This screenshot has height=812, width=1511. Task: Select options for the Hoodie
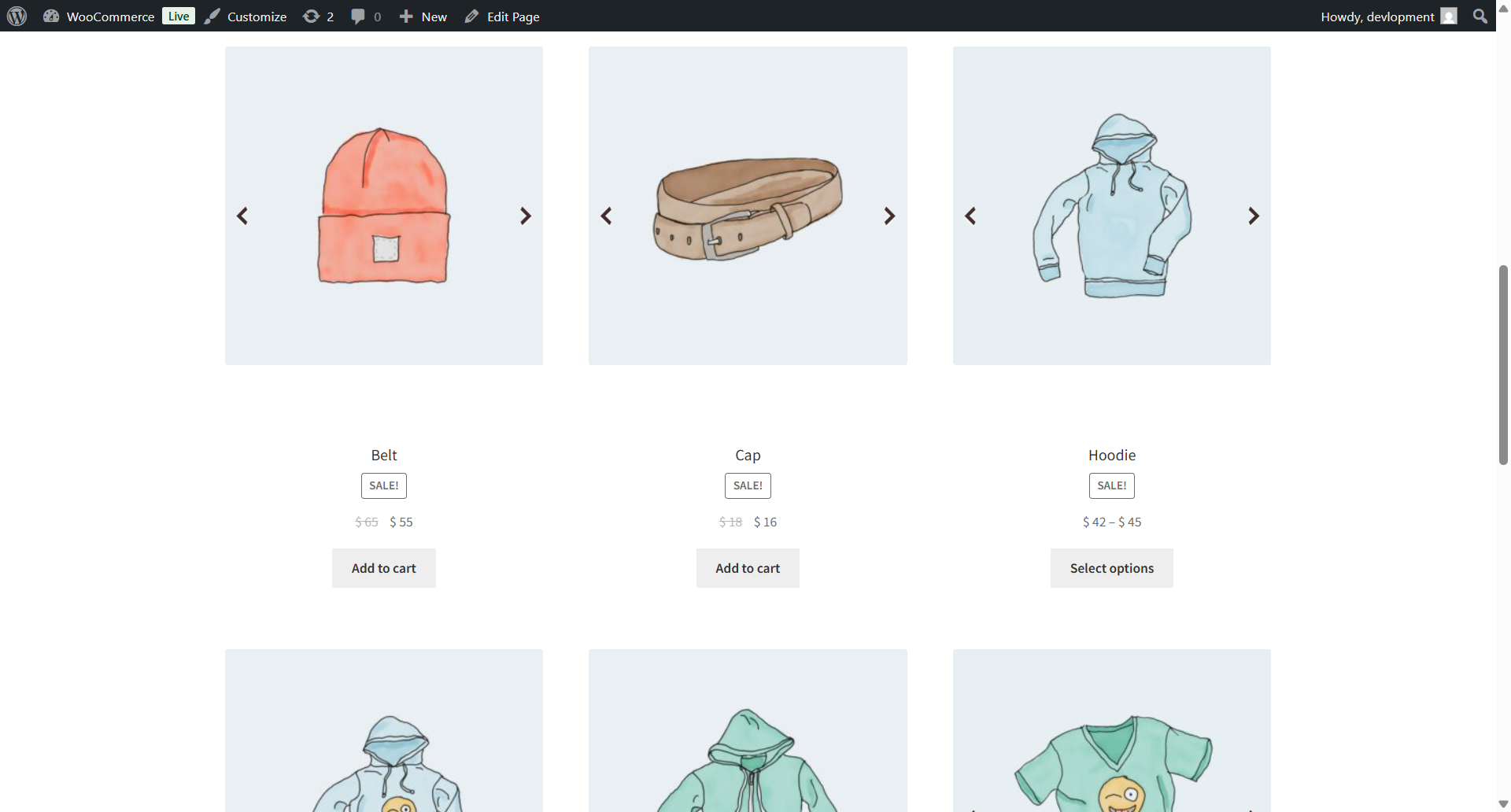(1112, 568)
